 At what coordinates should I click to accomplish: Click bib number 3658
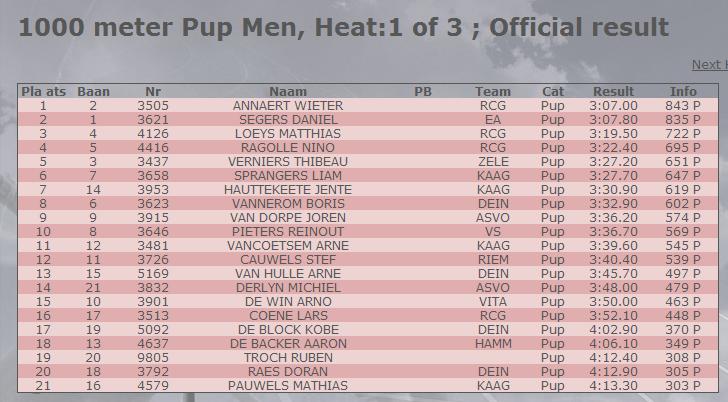click(x=153, y=175)
